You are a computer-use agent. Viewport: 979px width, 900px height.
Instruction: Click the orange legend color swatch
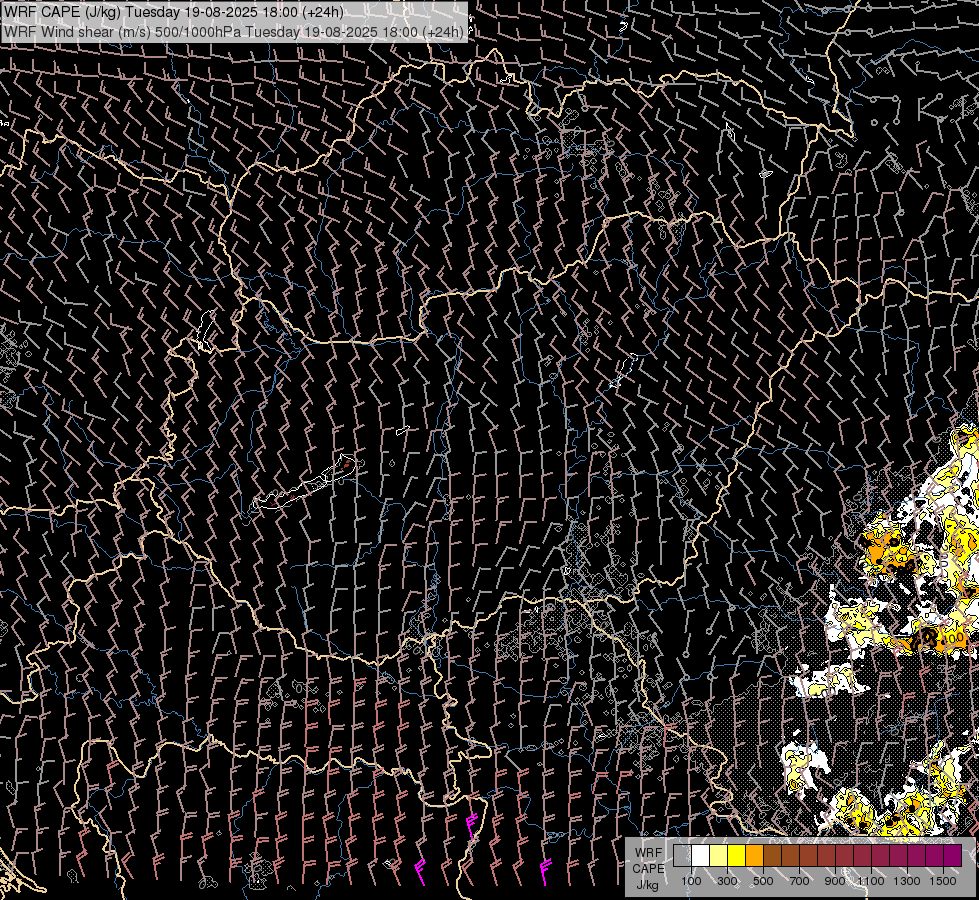pos(754,855)
